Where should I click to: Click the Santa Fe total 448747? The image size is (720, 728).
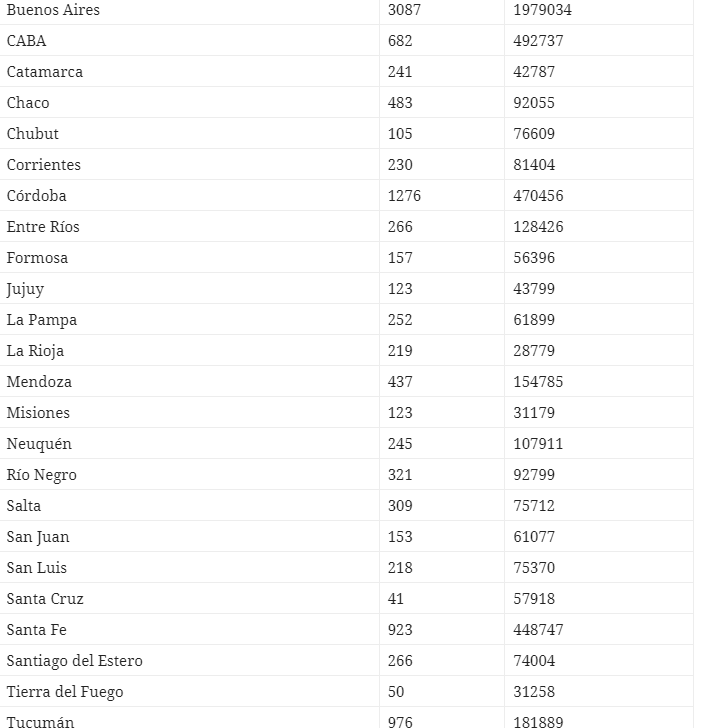(538, 630)
